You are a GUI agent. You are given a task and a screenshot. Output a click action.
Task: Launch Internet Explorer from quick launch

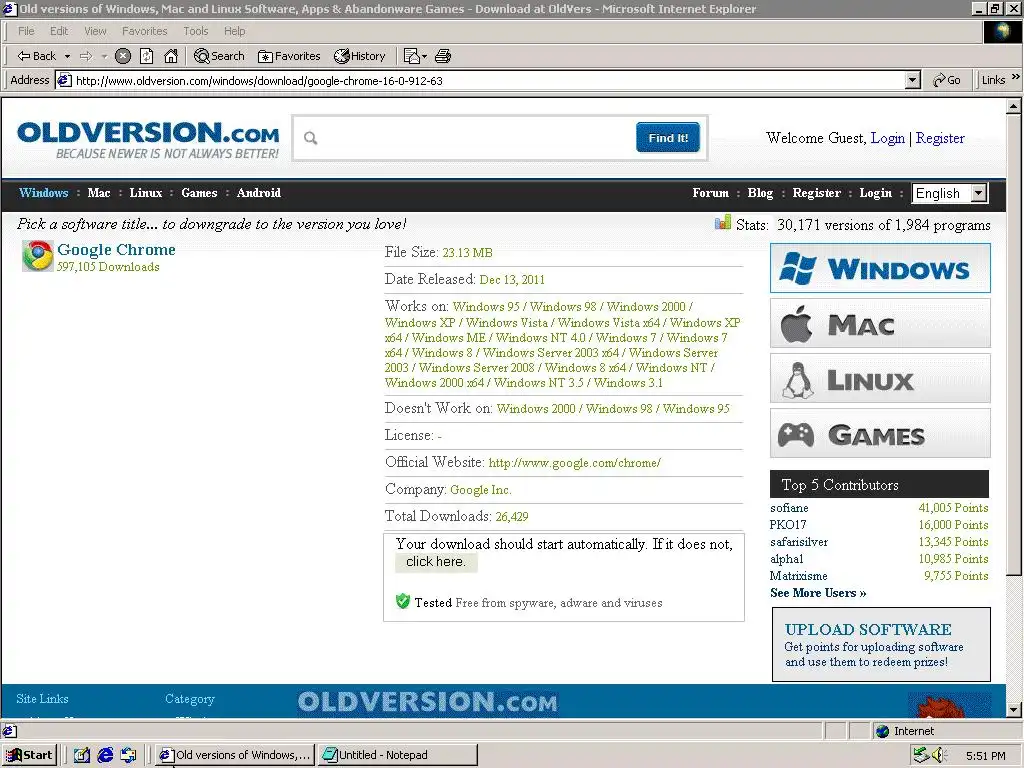click(x=105, y=755)
